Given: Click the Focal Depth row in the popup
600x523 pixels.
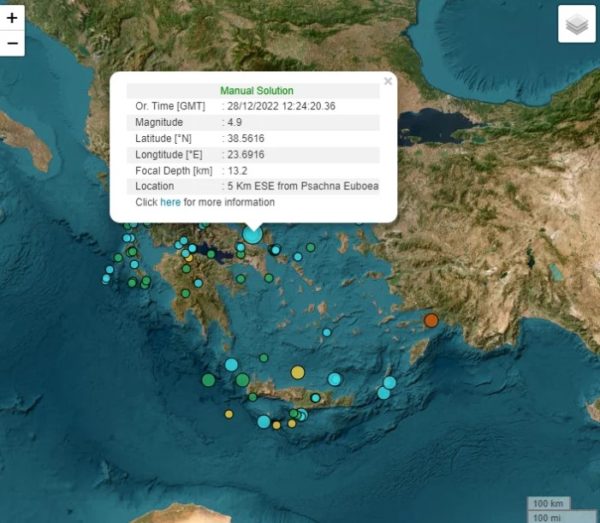Looking at the screenshot, I should coord(253,170).
